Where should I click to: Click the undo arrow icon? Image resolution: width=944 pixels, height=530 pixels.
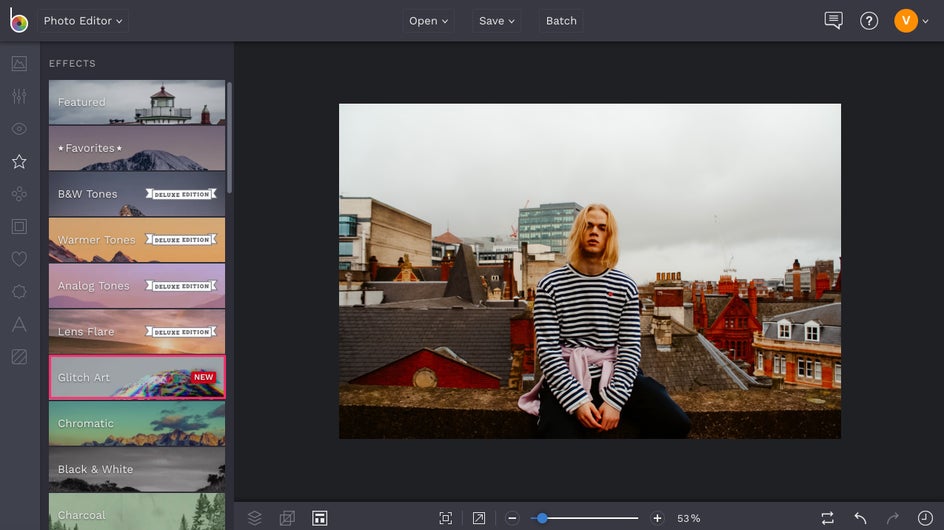click(860, 518)
